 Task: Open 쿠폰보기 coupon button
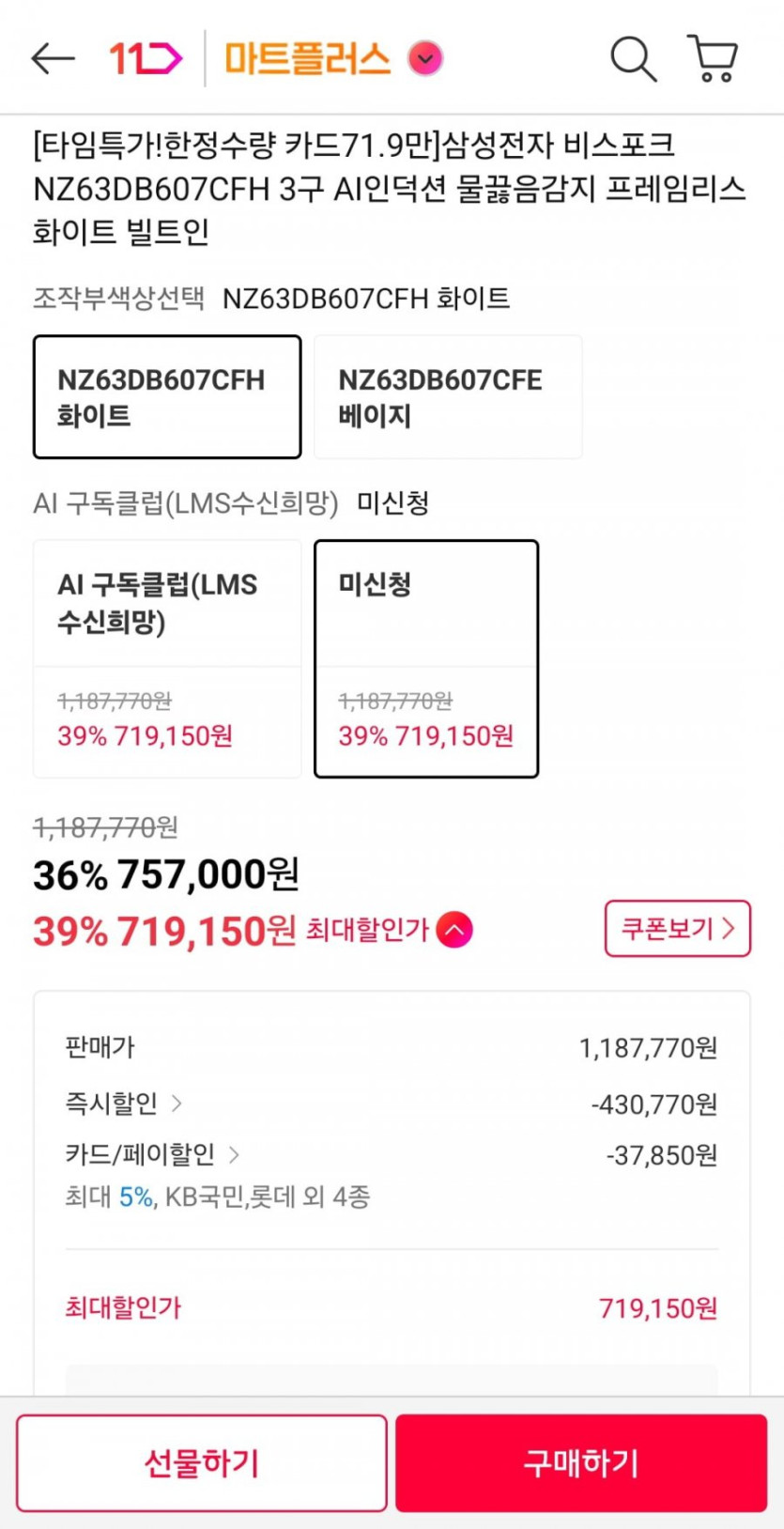[677, 929]
